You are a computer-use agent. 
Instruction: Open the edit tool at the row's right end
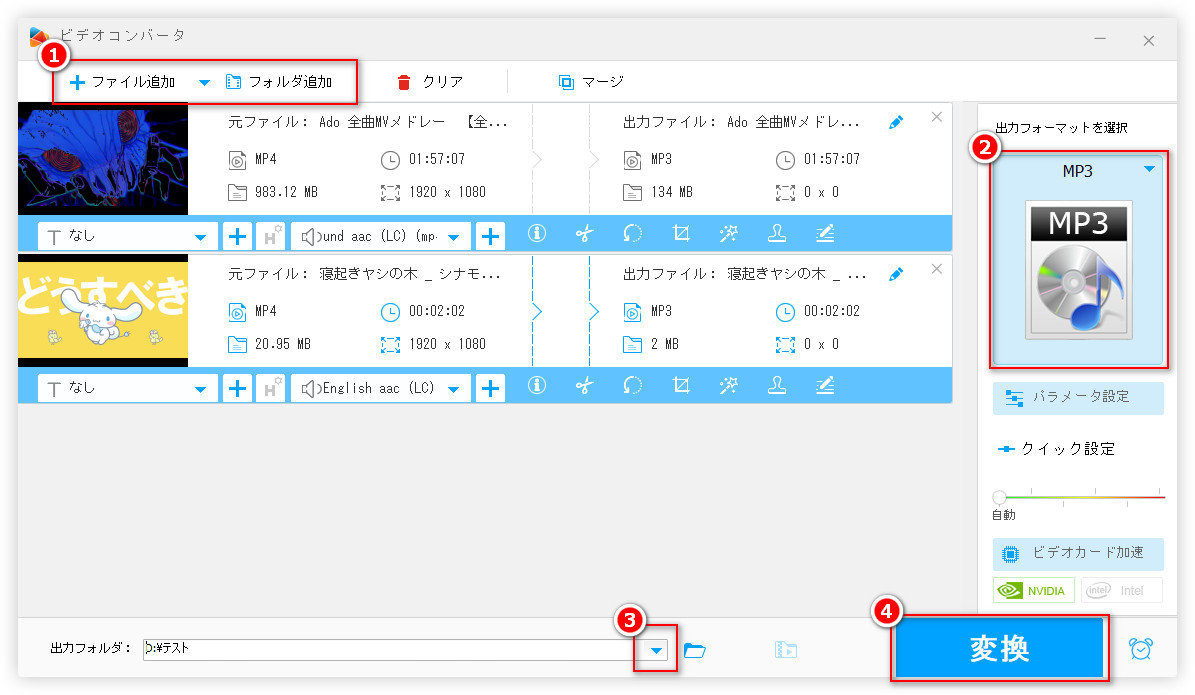825,234
